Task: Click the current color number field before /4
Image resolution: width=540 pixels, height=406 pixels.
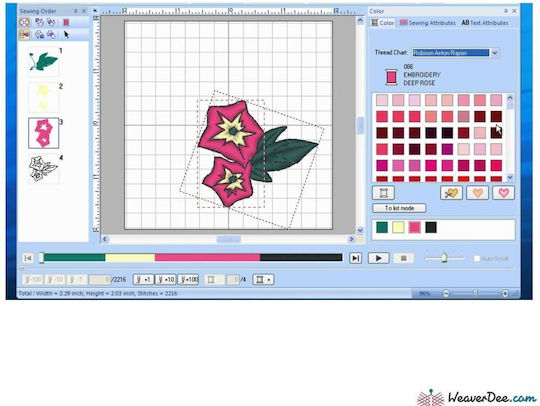Action: point(233,279)
